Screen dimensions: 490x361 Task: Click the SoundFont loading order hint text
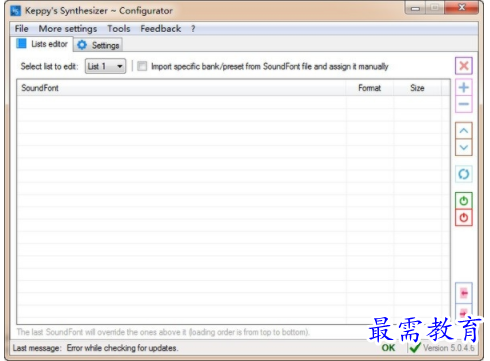click(163, 332)
